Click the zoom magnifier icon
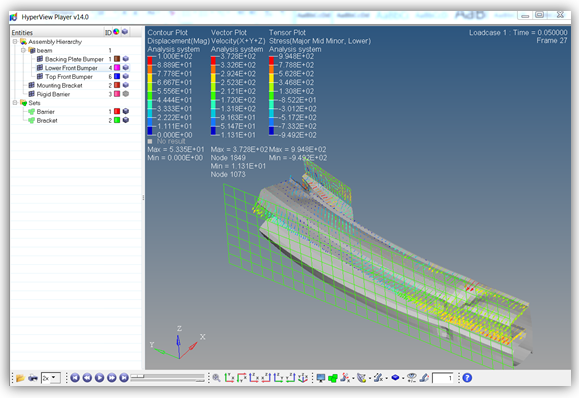 [216, 378]
